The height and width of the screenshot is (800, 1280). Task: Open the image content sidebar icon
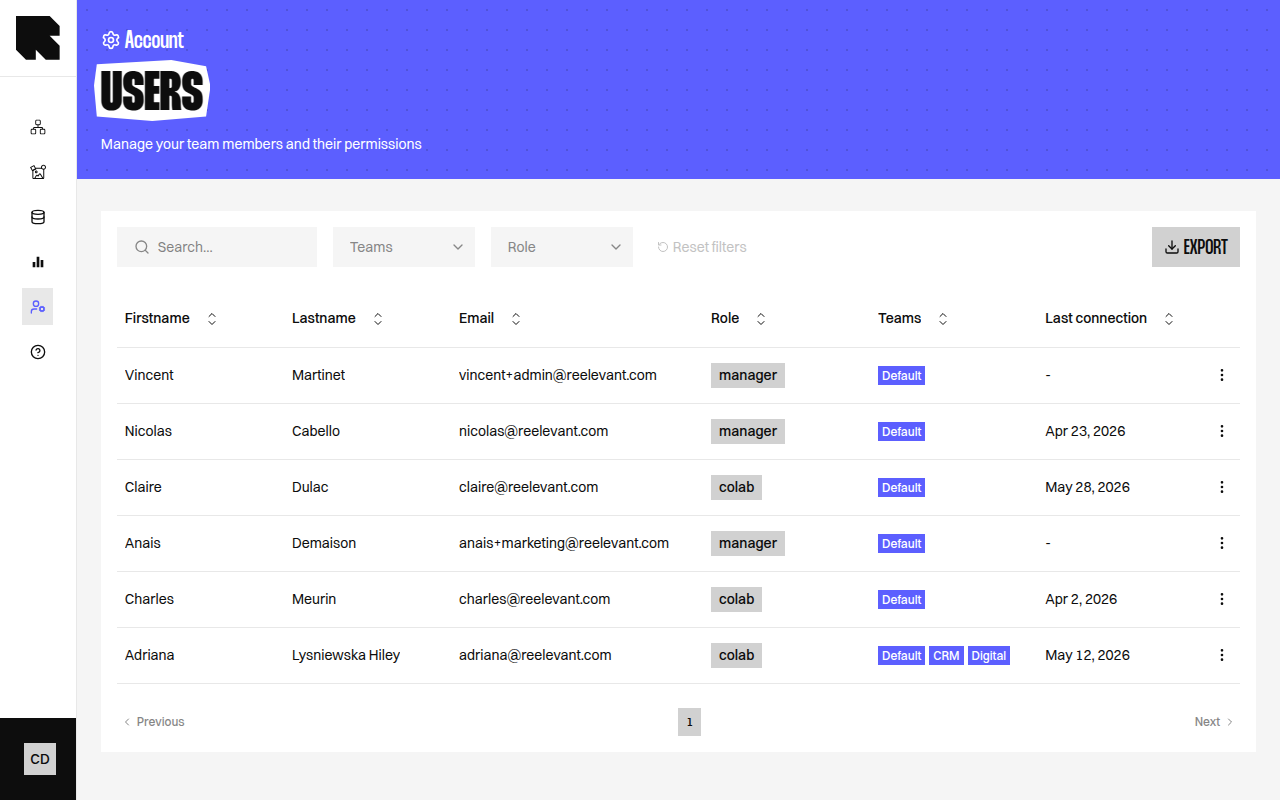[38, 172]
